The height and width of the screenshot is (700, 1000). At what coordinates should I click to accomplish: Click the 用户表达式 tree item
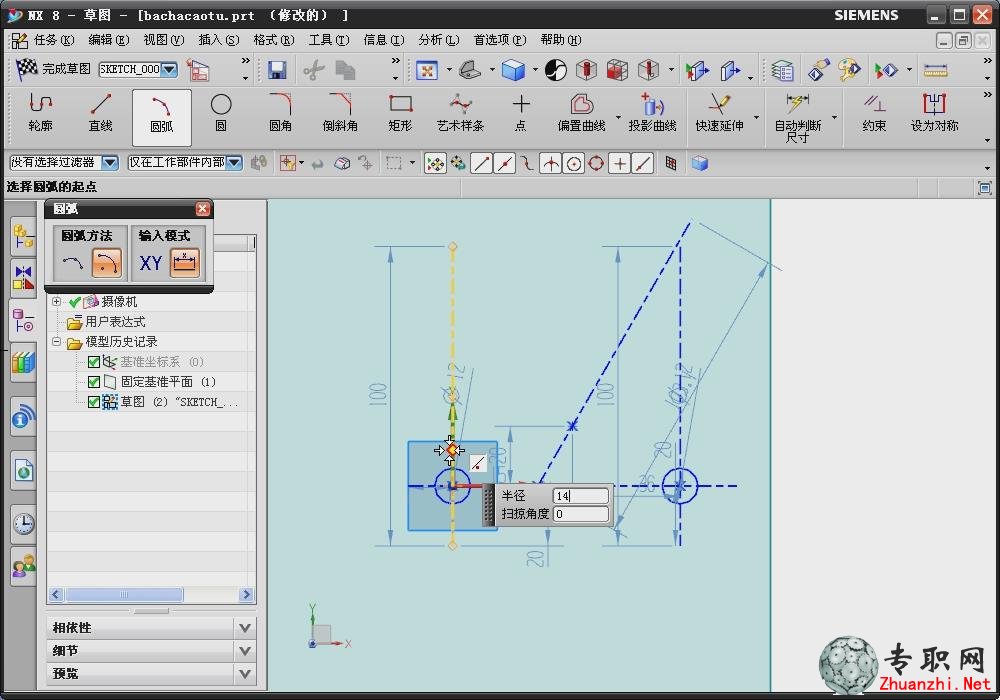pos(115,322)
